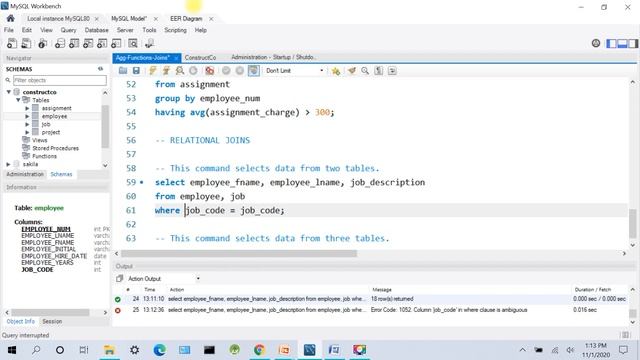Viewport: 640px width, 360px height.
Task: Toggle invisible characters display
Action: click(379, 71)
